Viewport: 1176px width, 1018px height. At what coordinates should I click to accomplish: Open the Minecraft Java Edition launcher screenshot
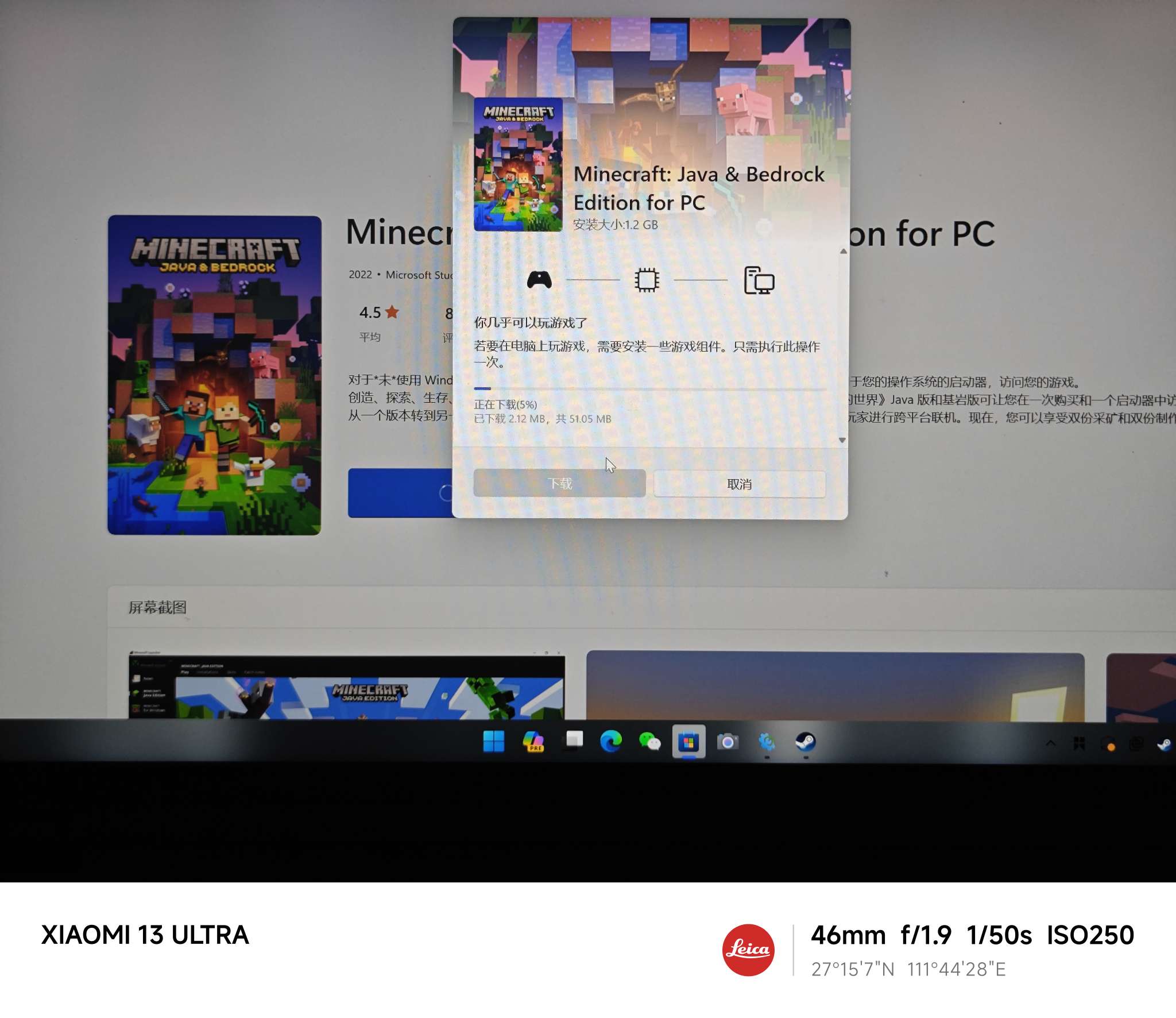(347, 685)
